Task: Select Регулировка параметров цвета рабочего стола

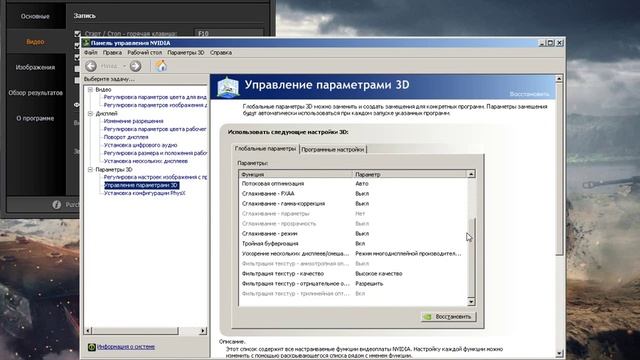Action: [155, 129]
